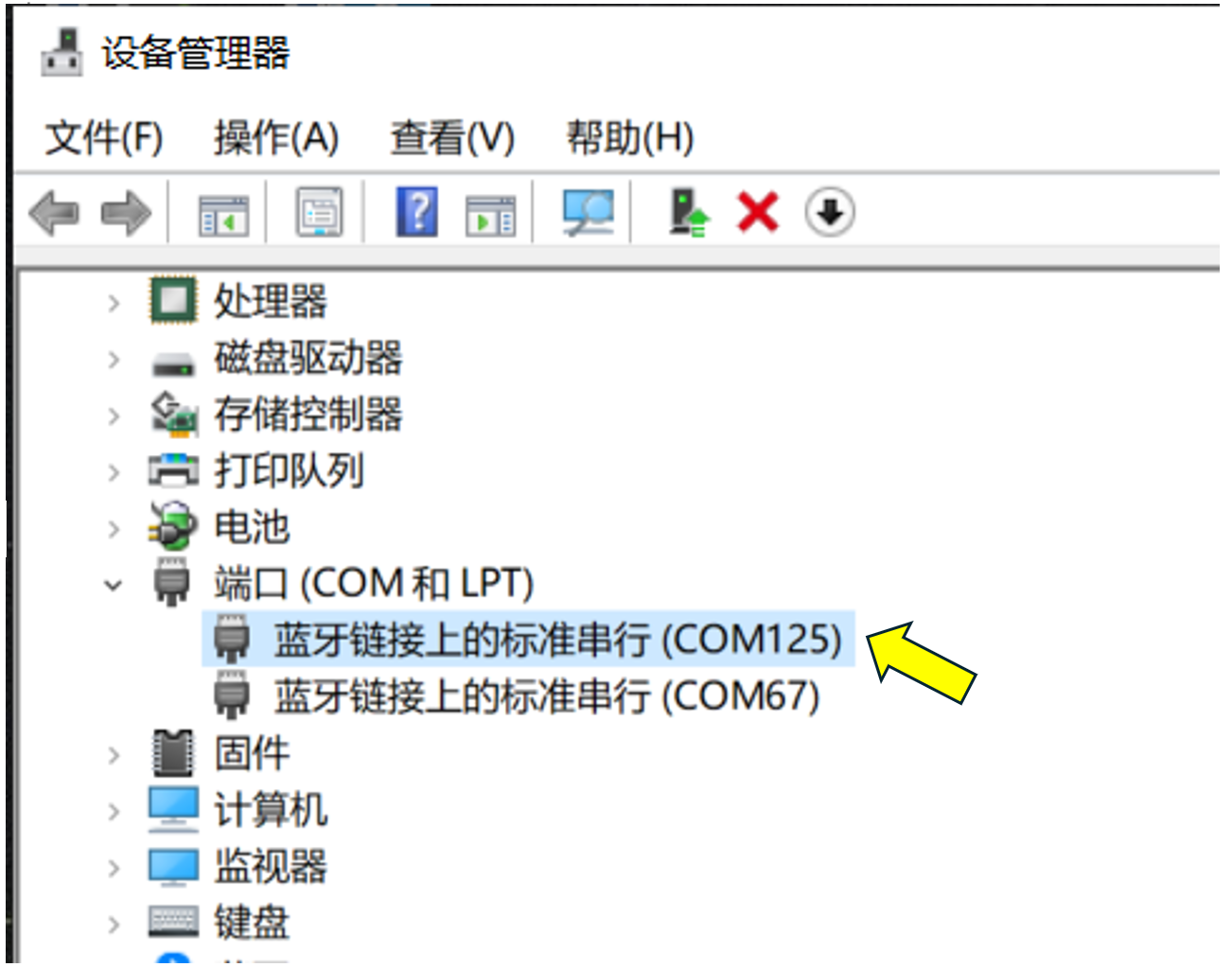
Task: Select the COM67 Bluetooth serial port entry
Action: 517,696
